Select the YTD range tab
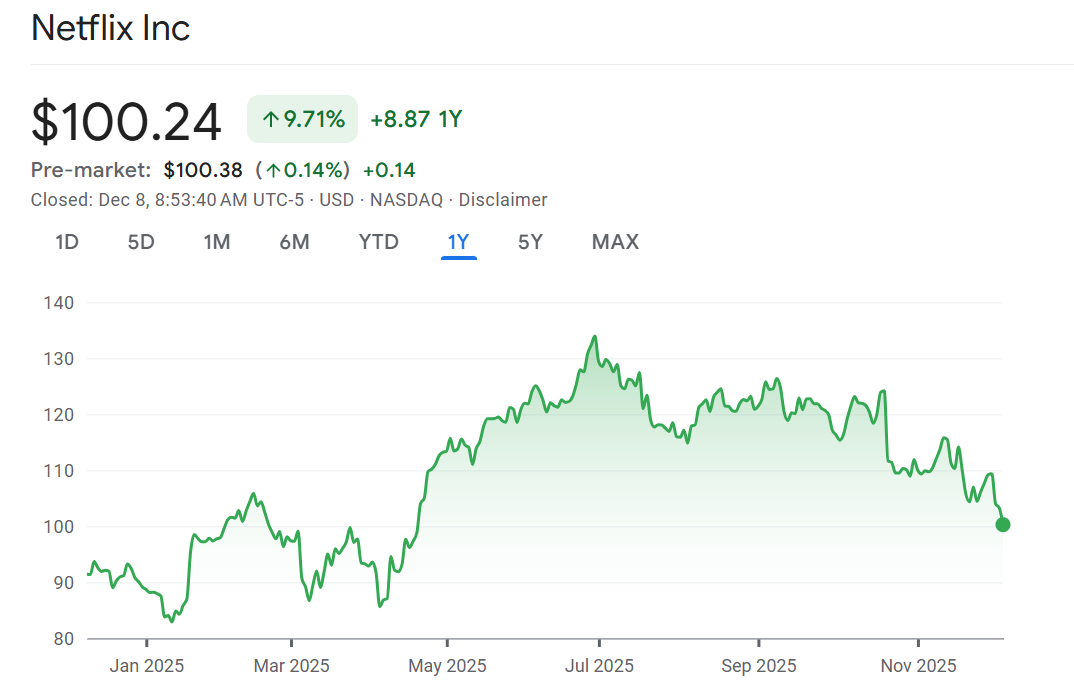This screenshot has height=697, width=1074. coord(378,242)
